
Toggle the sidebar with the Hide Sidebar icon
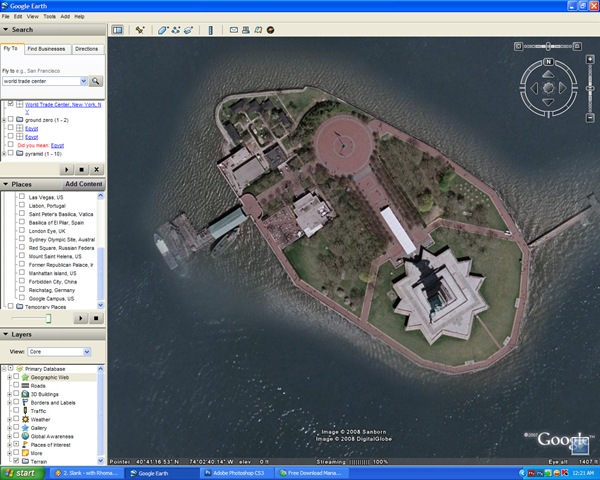coord(117,30)
